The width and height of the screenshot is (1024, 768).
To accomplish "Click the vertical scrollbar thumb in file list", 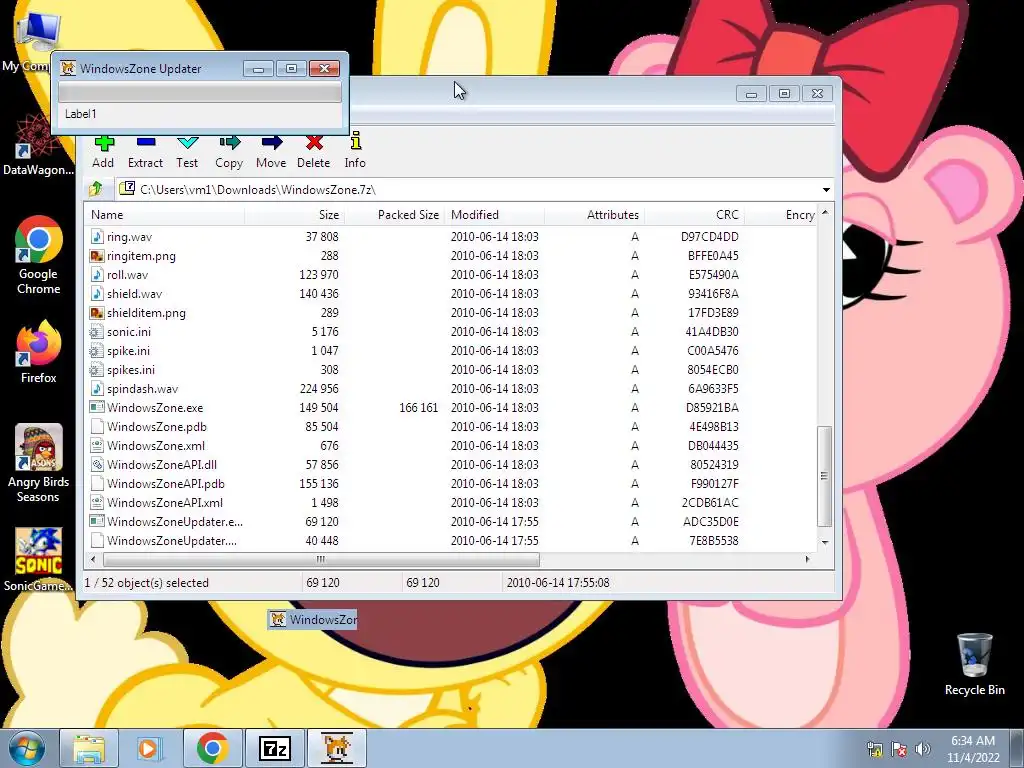I will (825, 476).
